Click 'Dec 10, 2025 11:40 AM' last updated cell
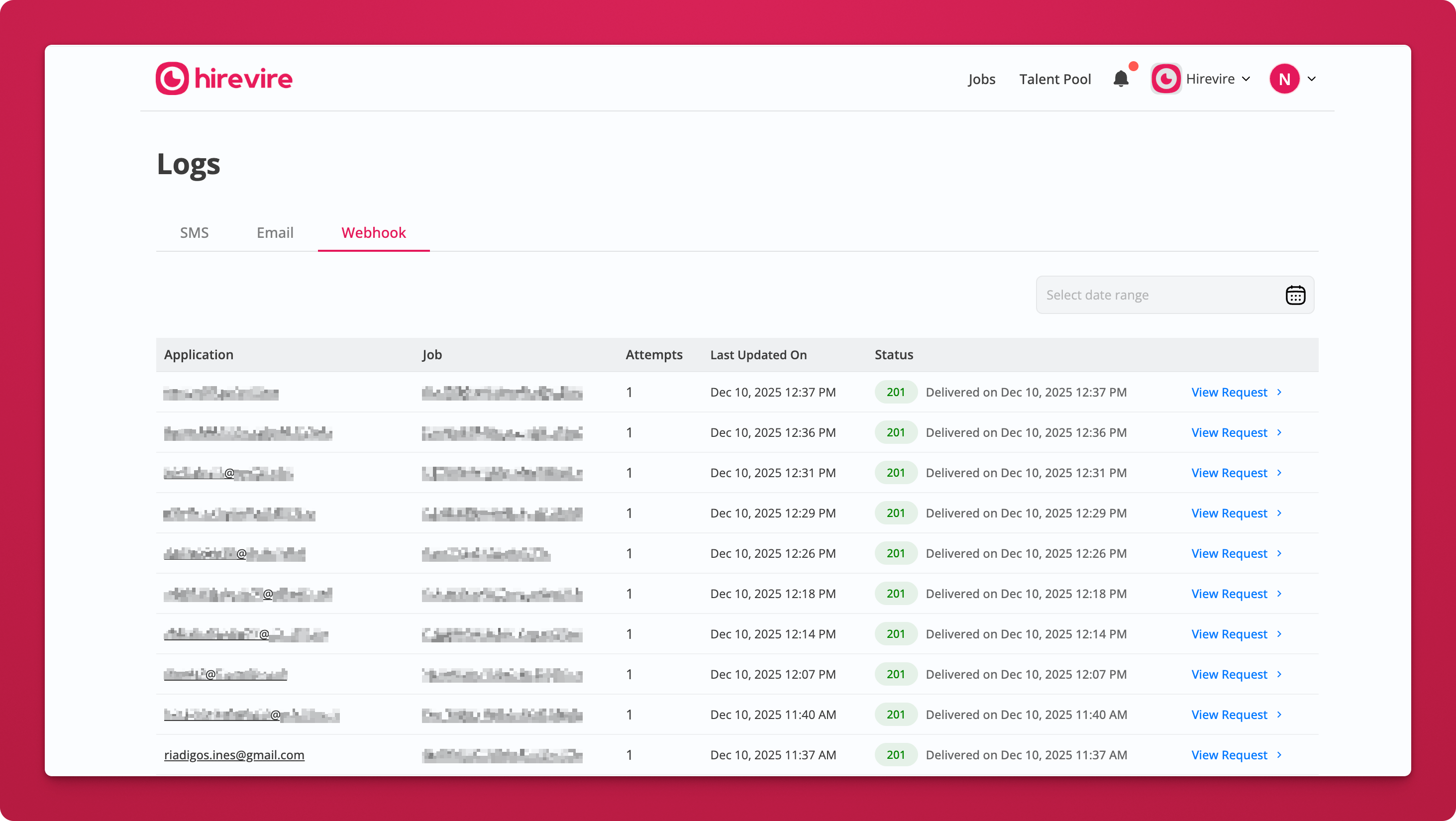This screenshot has width=1456, height=821. 773,715
